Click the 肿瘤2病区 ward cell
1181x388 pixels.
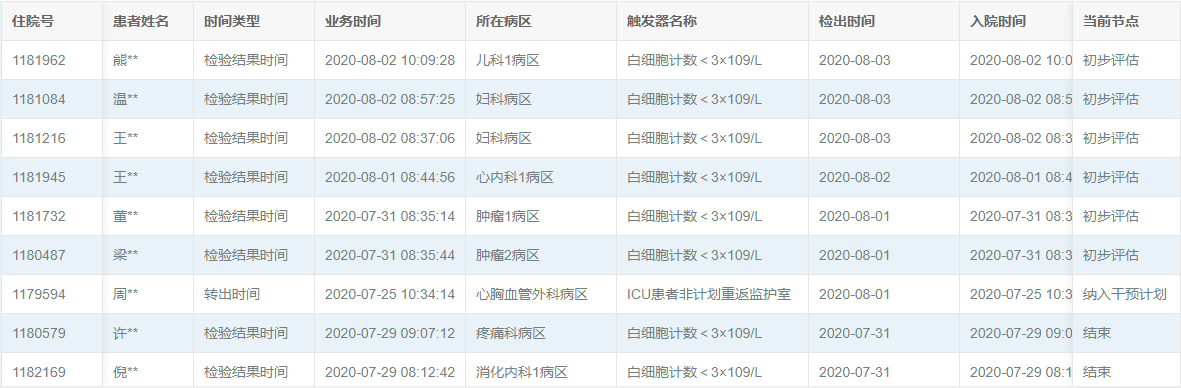click(508, 255)
